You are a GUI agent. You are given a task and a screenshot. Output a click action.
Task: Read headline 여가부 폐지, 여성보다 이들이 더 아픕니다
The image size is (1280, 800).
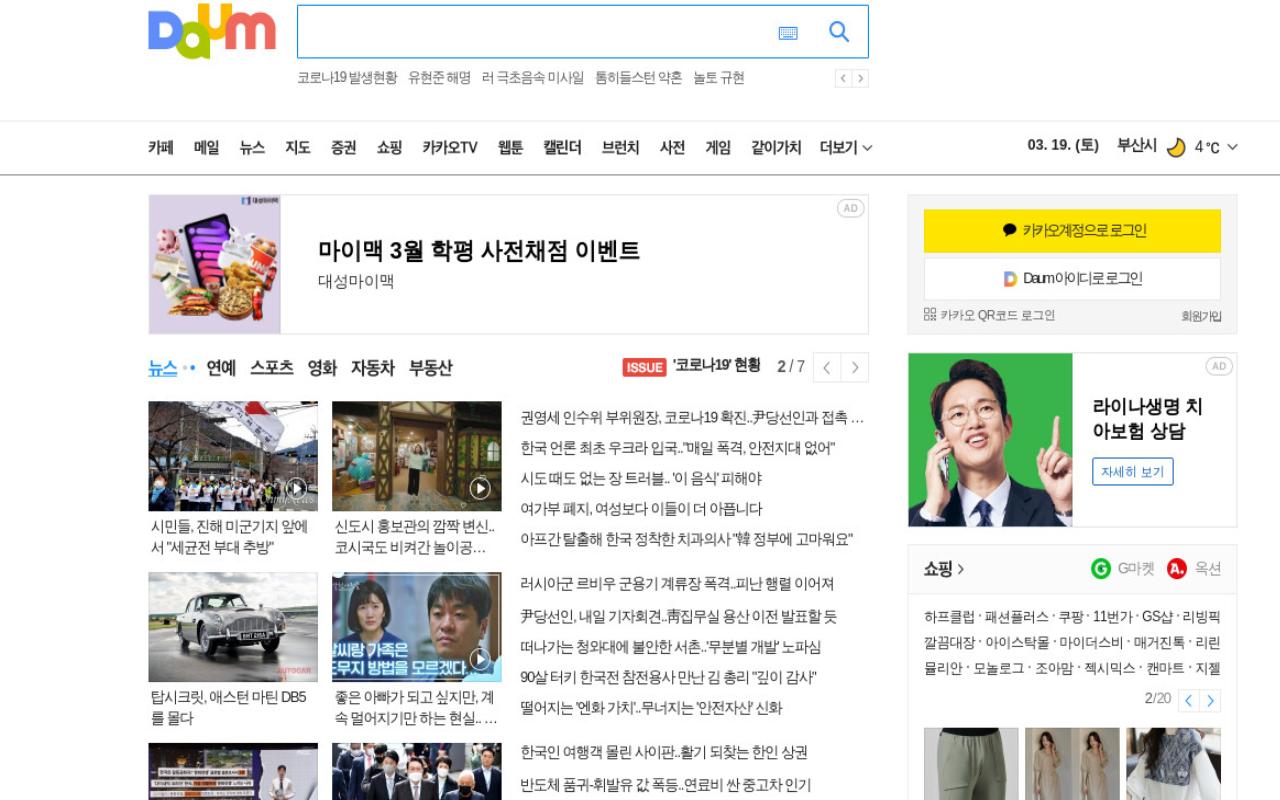coord(641,508)
